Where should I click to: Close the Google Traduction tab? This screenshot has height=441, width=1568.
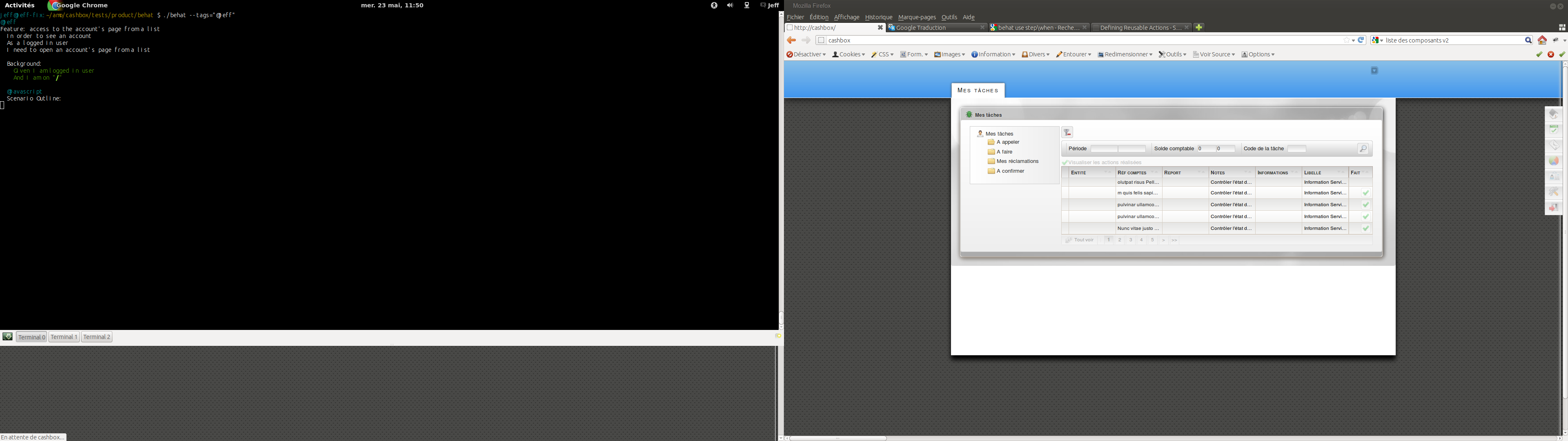pyautogui.click(x=982, y=27)
